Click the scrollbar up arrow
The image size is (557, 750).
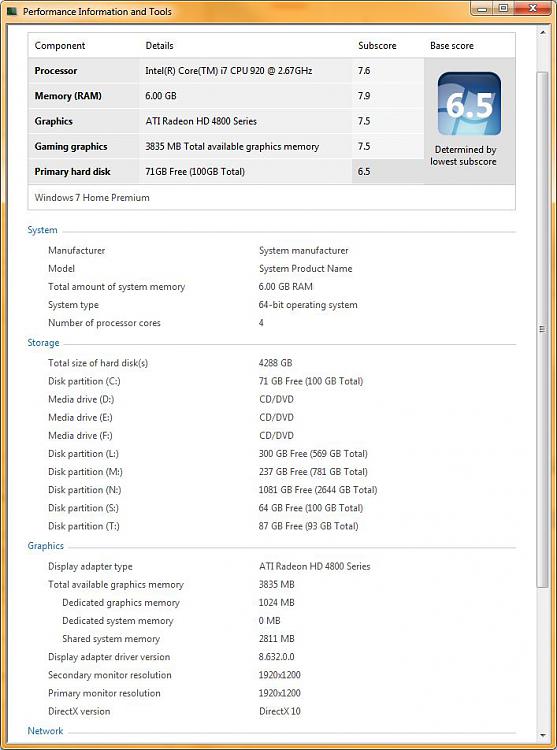[543, 33]
